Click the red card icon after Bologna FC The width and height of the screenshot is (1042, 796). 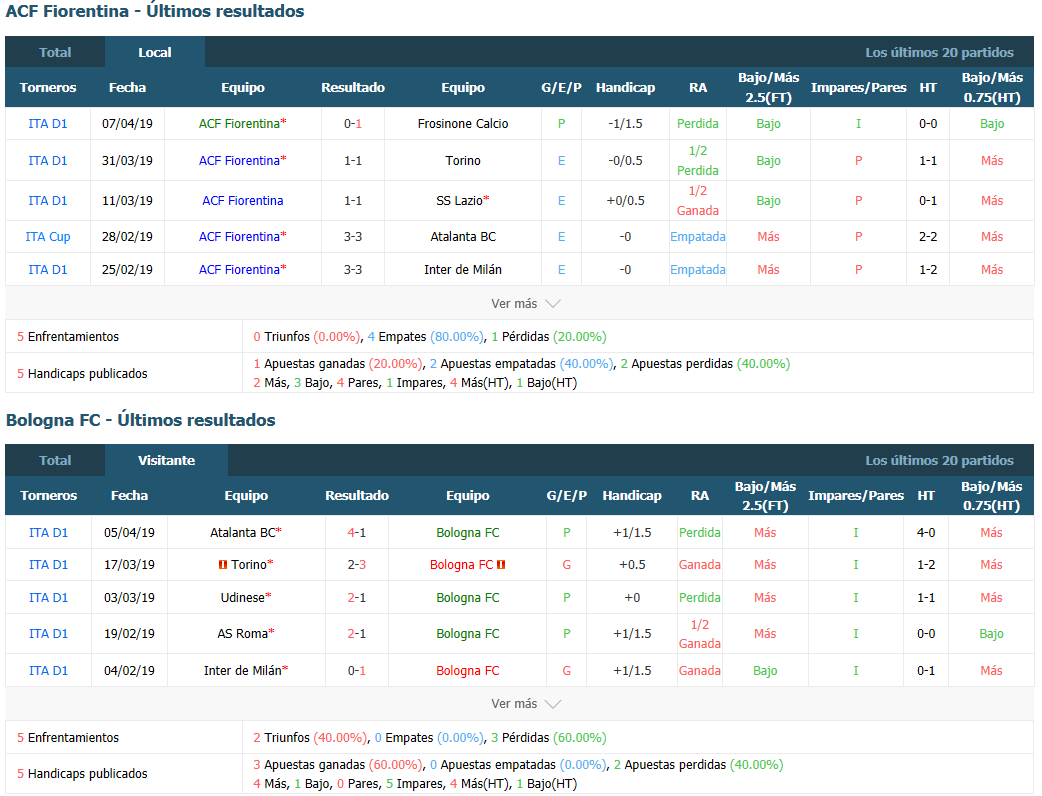pyautogui.click(x=501, y=565)
